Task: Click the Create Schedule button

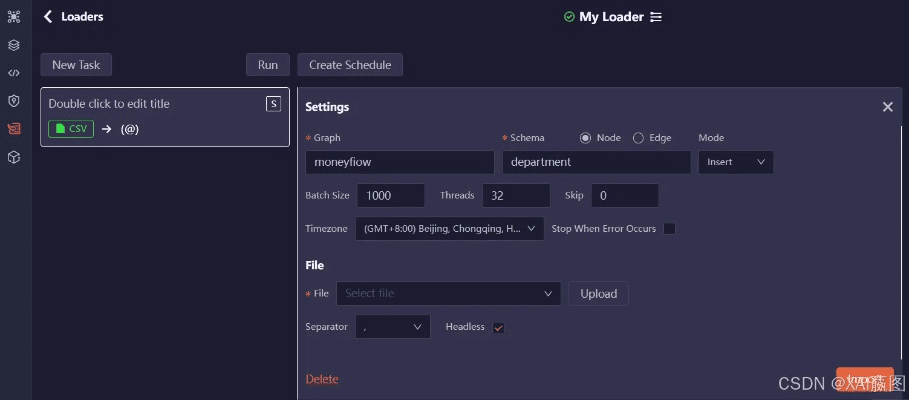Action: pos(349,65)
